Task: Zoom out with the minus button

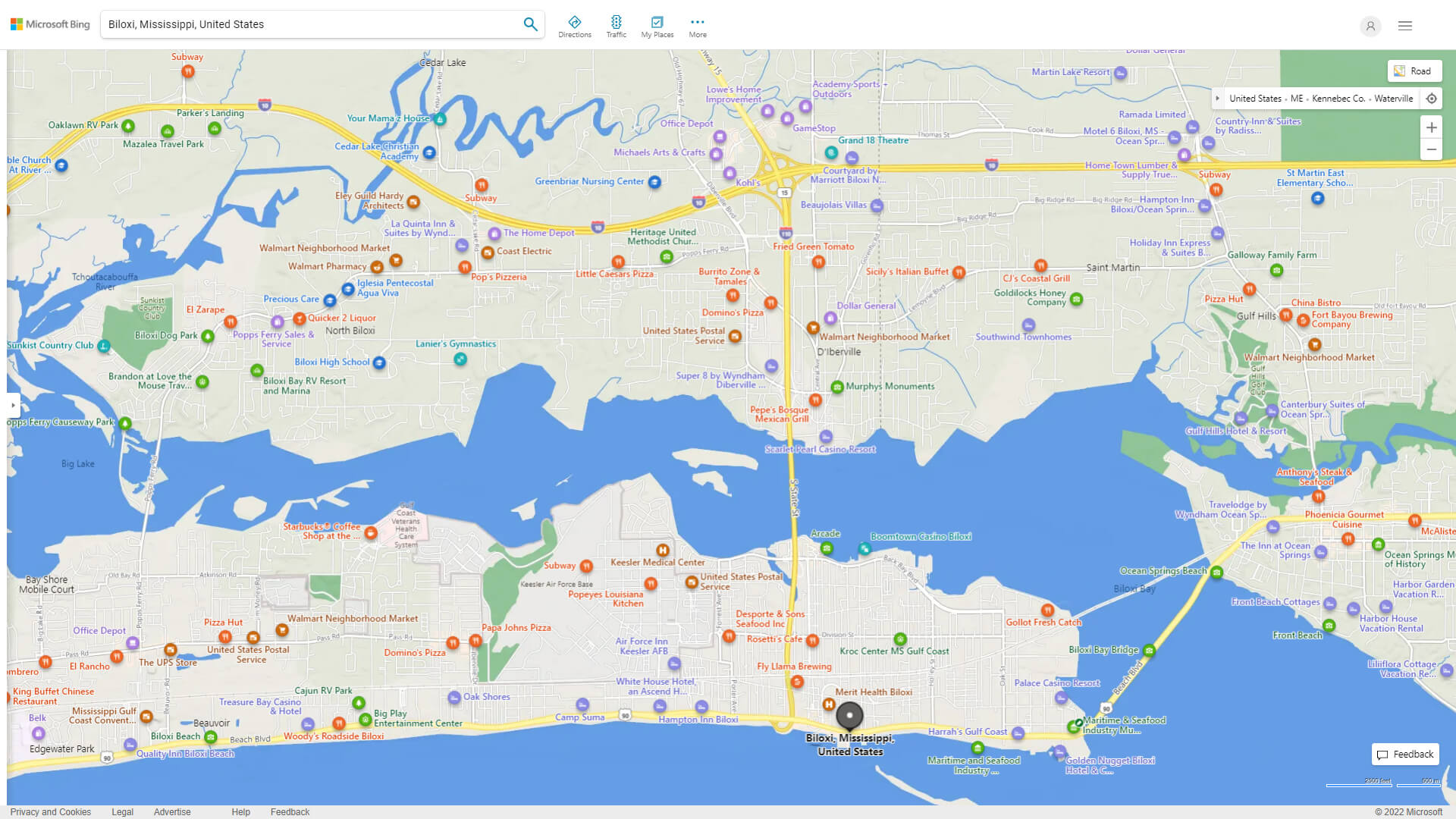Action: coord(1432,149)
